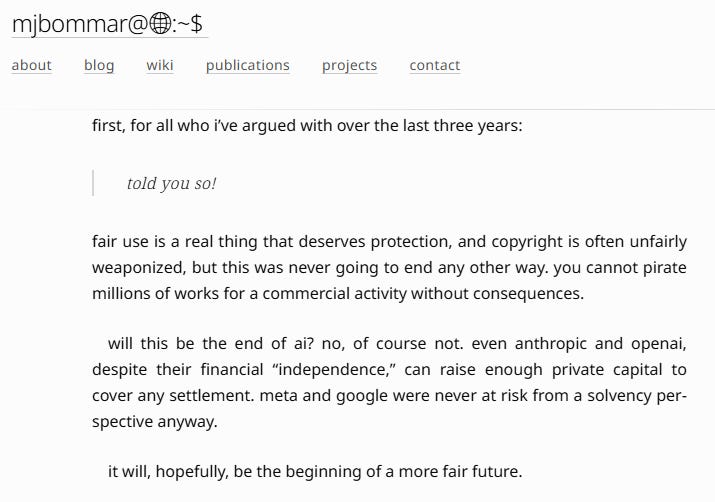Image resolution: width=715 pixels, height=502 pixels.
Task: Navigate to projects
Action: tap(349, 65)
